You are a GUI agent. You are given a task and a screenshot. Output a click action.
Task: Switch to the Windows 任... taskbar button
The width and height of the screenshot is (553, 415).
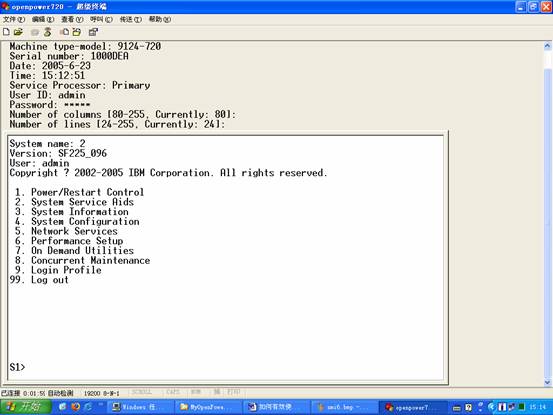point(141,407)
